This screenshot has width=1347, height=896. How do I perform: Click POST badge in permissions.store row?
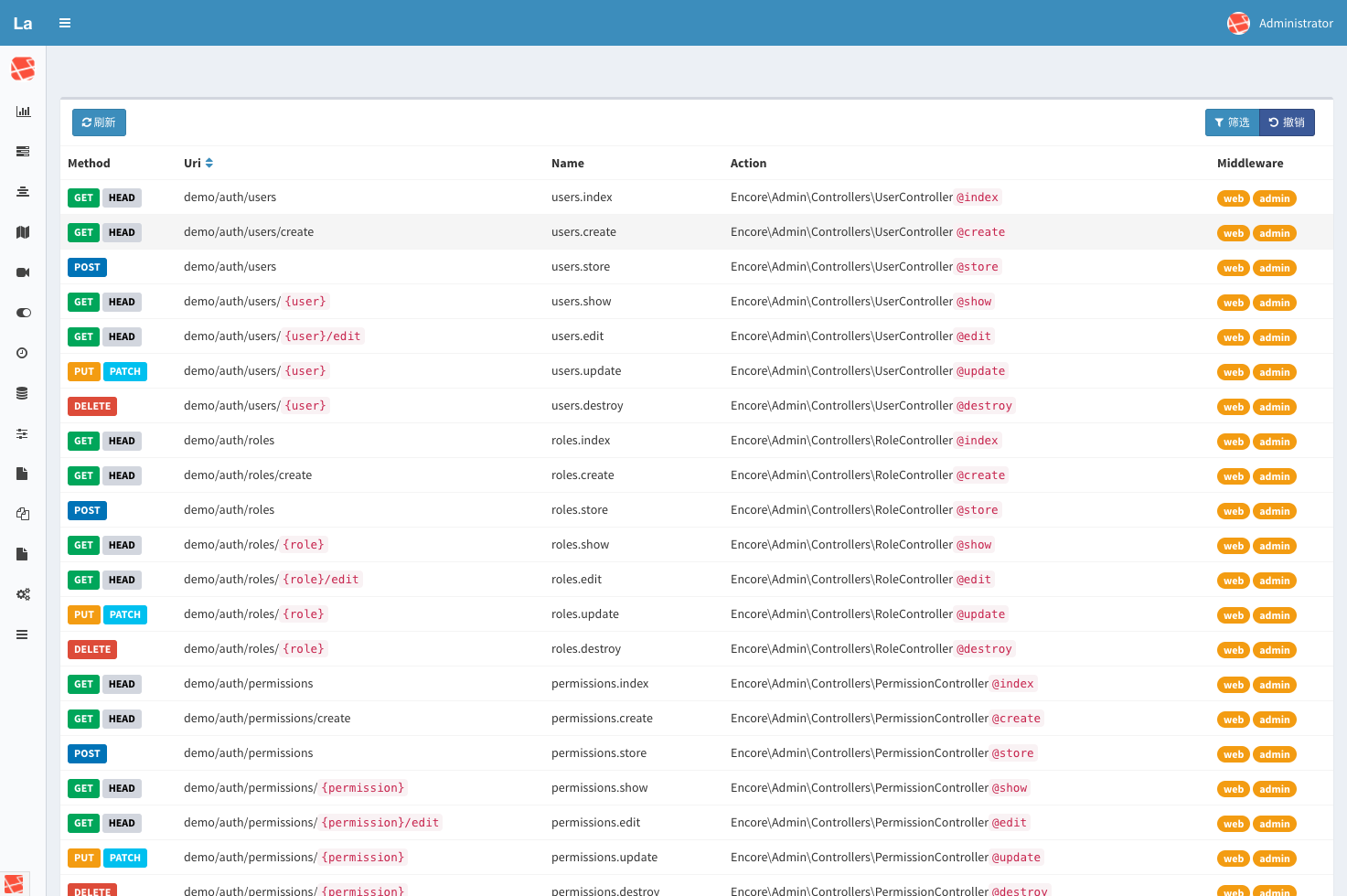point(87,753)
